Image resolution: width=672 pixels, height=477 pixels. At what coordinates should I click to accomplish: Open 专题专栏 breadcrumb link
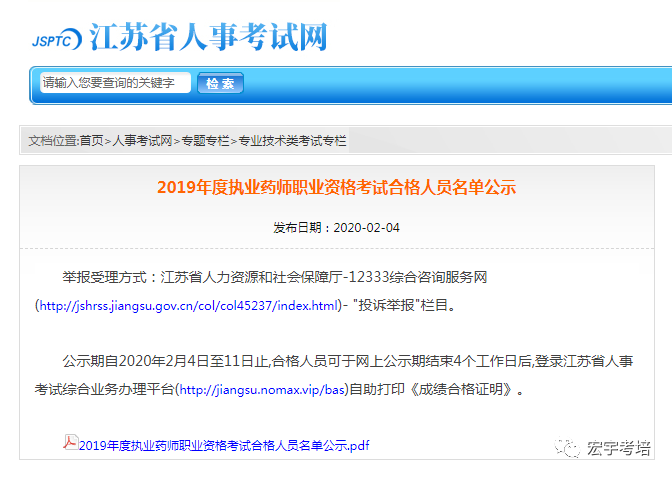click(x=206, y=141)
